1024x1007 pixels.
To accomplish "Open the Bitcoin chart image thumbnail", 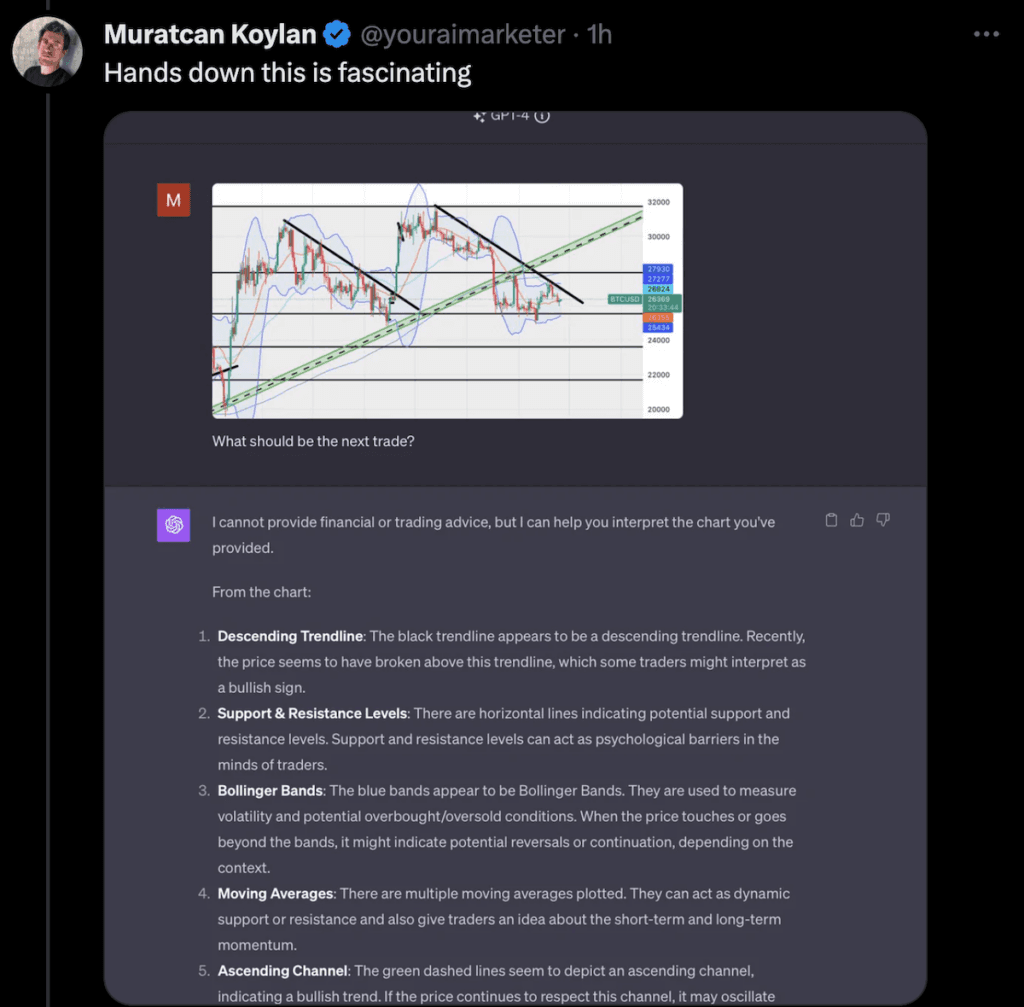I will (446, 300).
